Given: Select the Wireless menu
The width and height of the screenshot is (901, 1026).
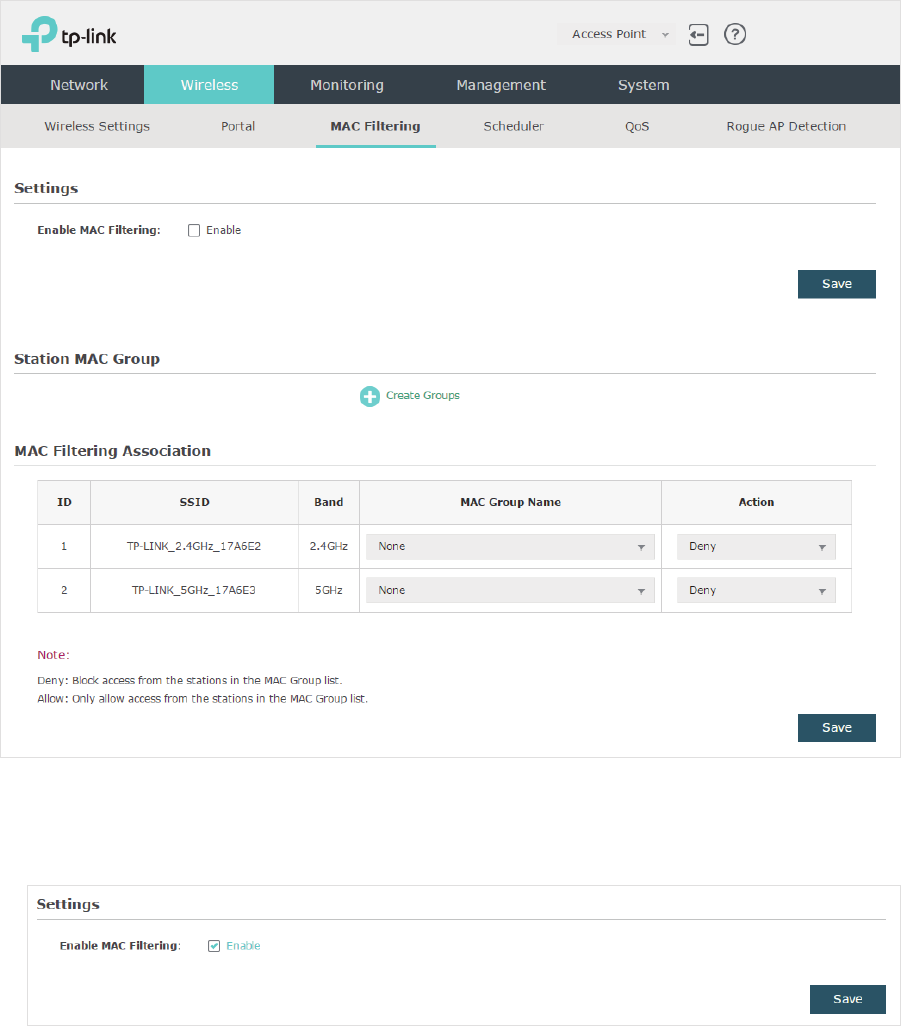Looking at the screenshot, I should coord(209,84).
